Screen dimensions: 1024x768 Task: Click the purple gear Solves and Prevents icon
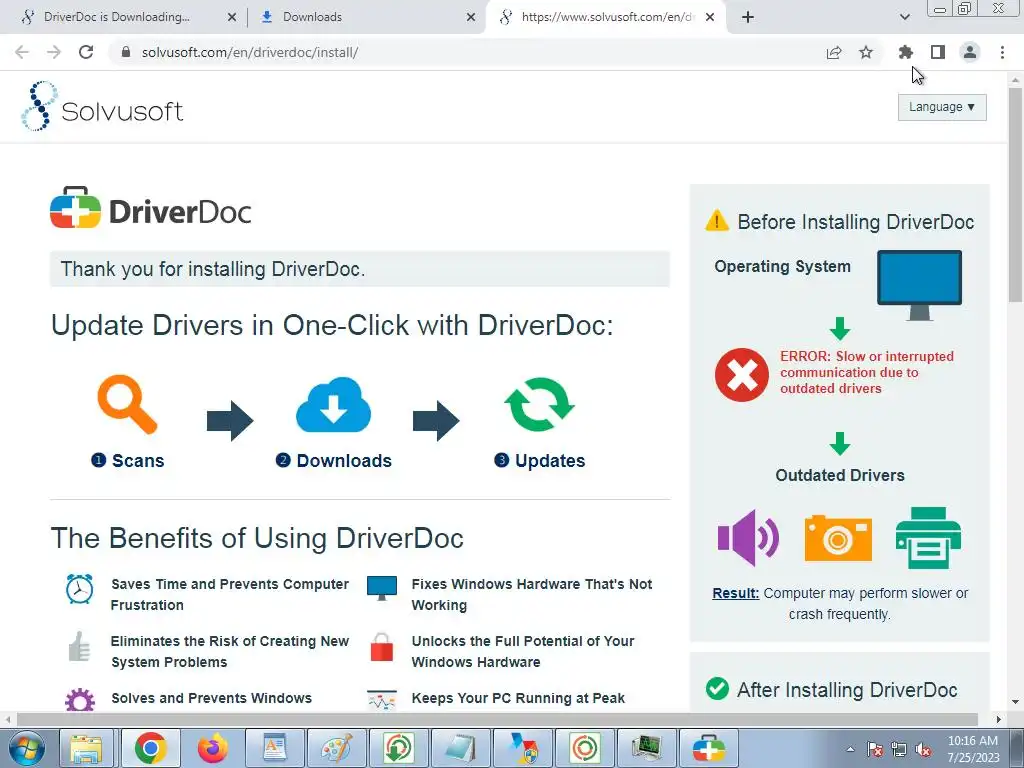point(80,700)
